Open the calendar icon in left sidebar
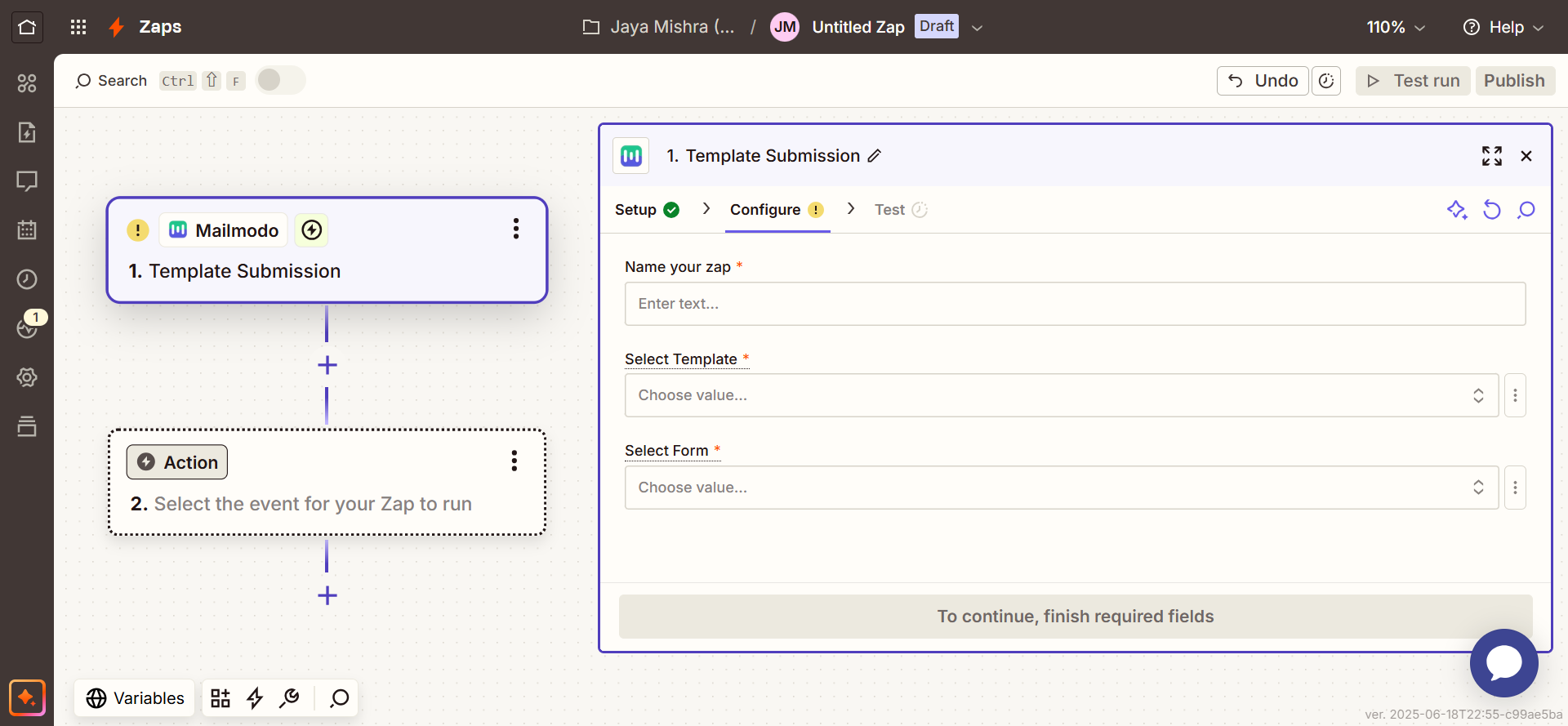 click(27, 230)
